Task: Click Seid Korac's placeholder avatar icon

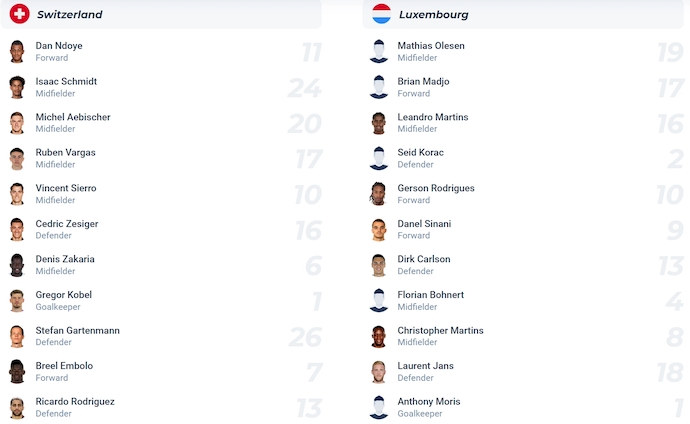Action: [x=378, y=159]
